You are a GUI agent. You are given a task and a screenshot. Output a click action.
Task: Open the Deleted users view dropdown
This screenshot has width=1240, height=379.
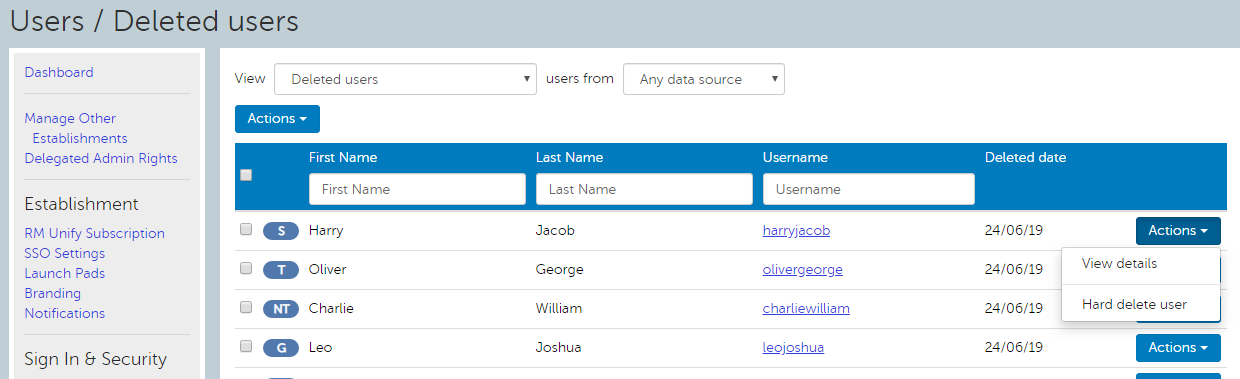tap(405, 79)
